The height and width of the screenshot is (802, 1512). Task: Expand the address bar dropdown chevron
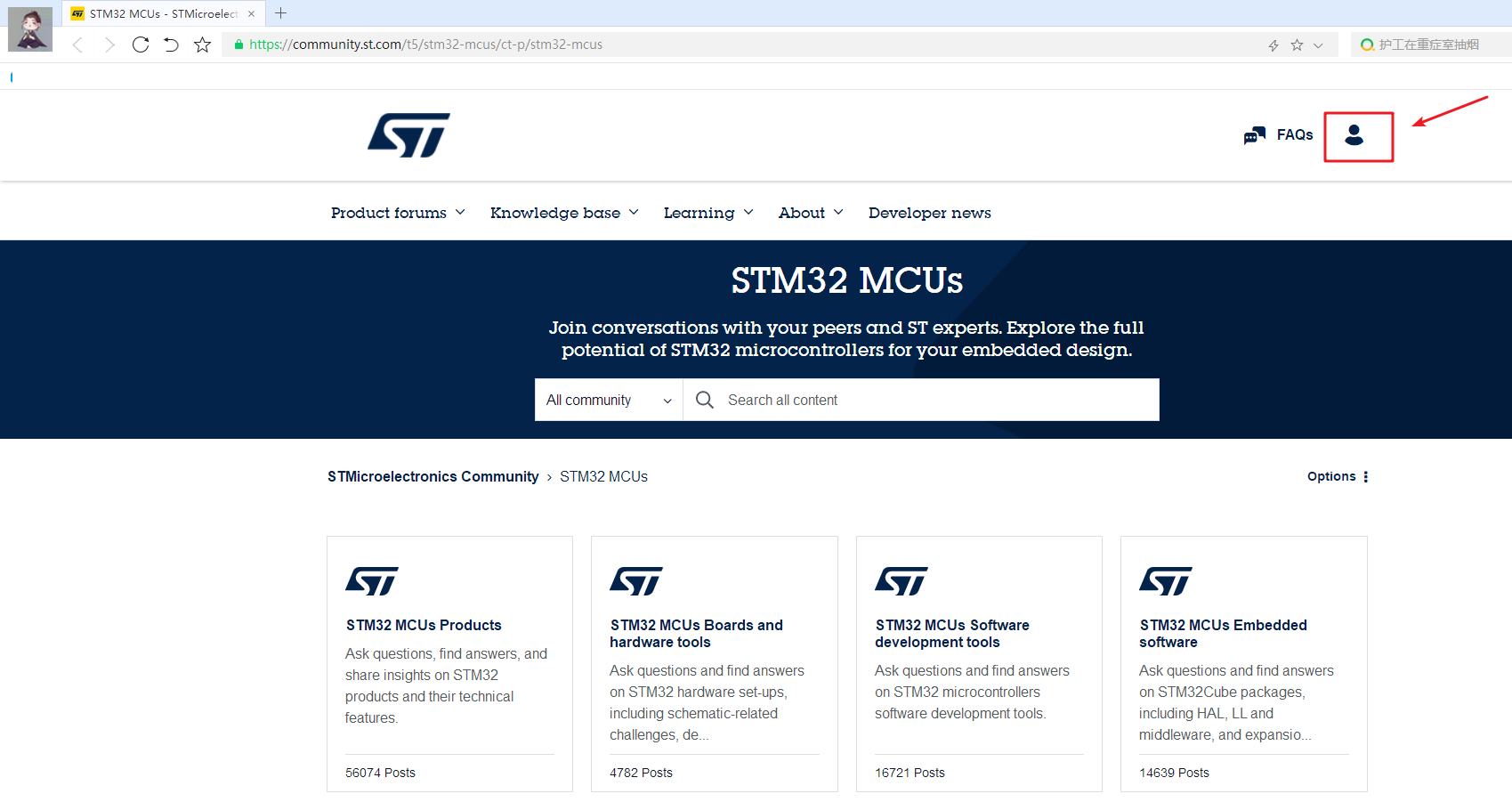click(1318, 45)
